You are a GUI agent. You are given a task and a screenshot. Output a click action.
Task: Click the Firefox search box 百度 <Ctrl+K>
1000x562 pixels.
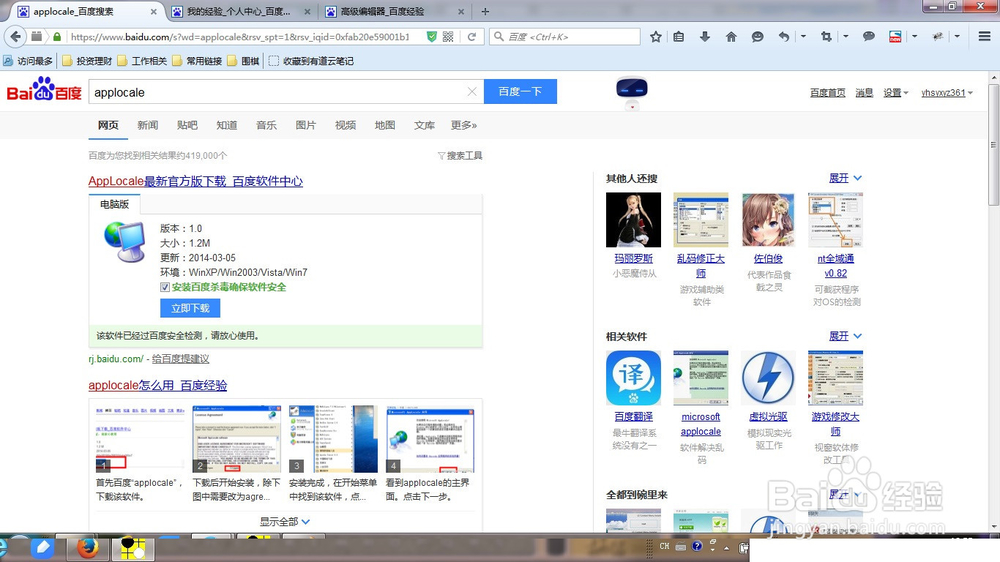pos(564,37)
